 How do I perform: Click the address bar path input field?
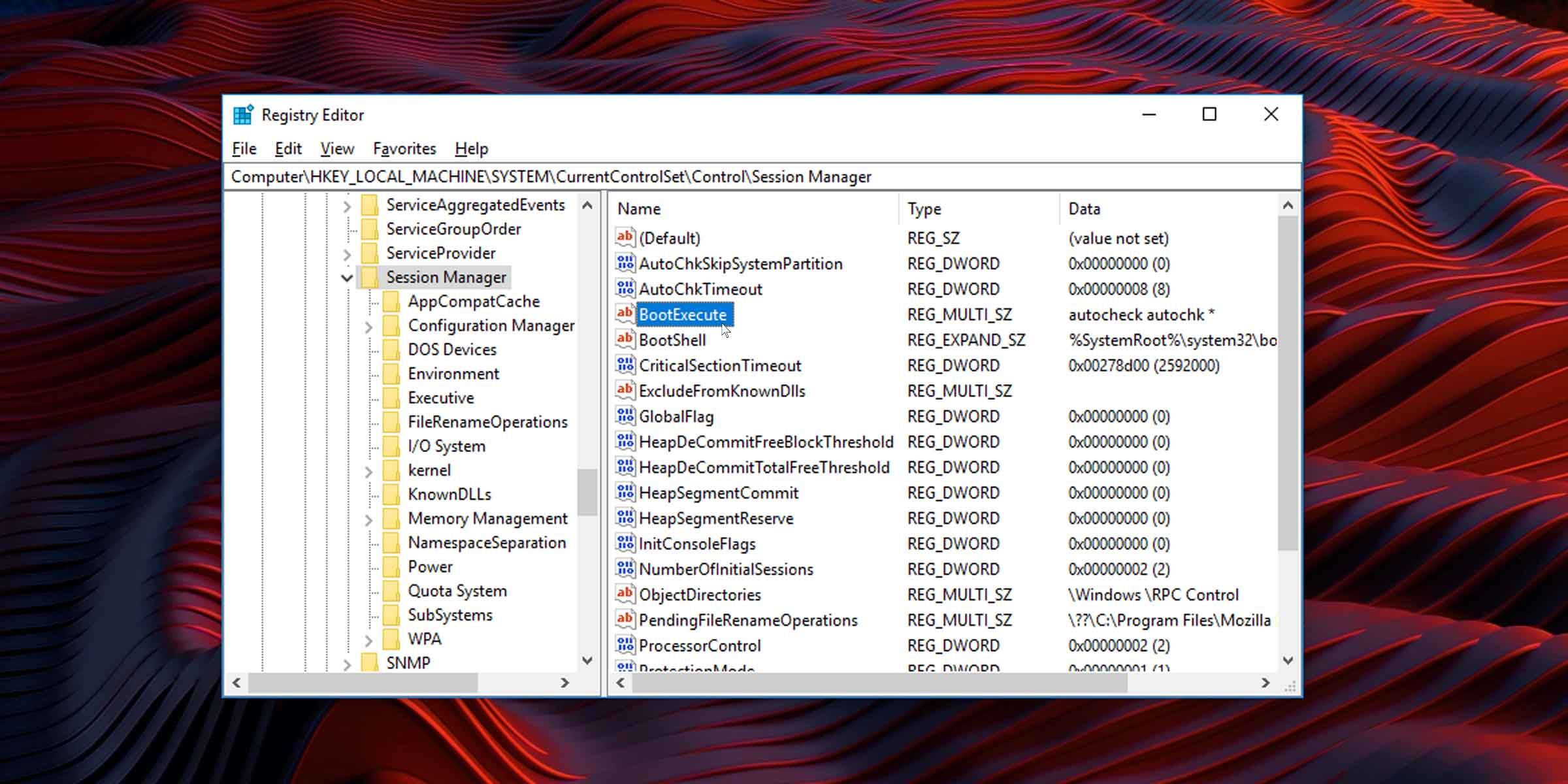coord(762,177)
